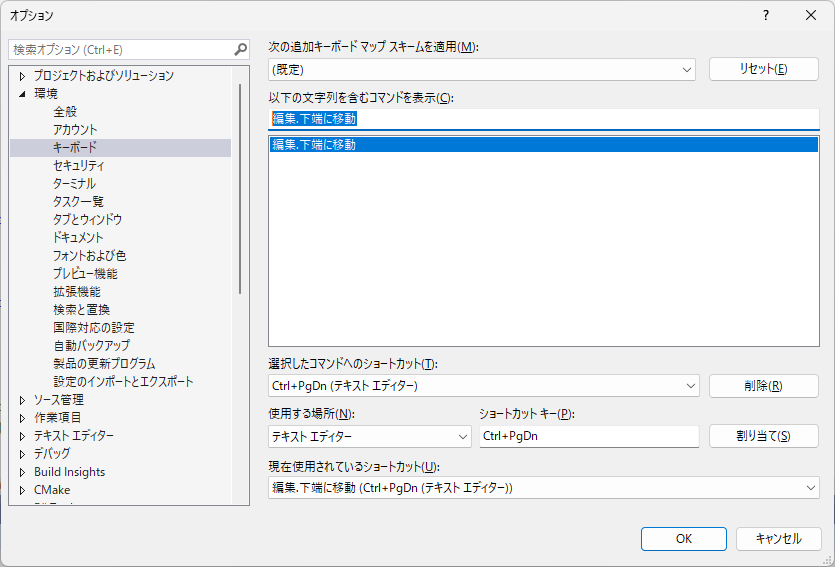Click the 割り当て button

764,436
